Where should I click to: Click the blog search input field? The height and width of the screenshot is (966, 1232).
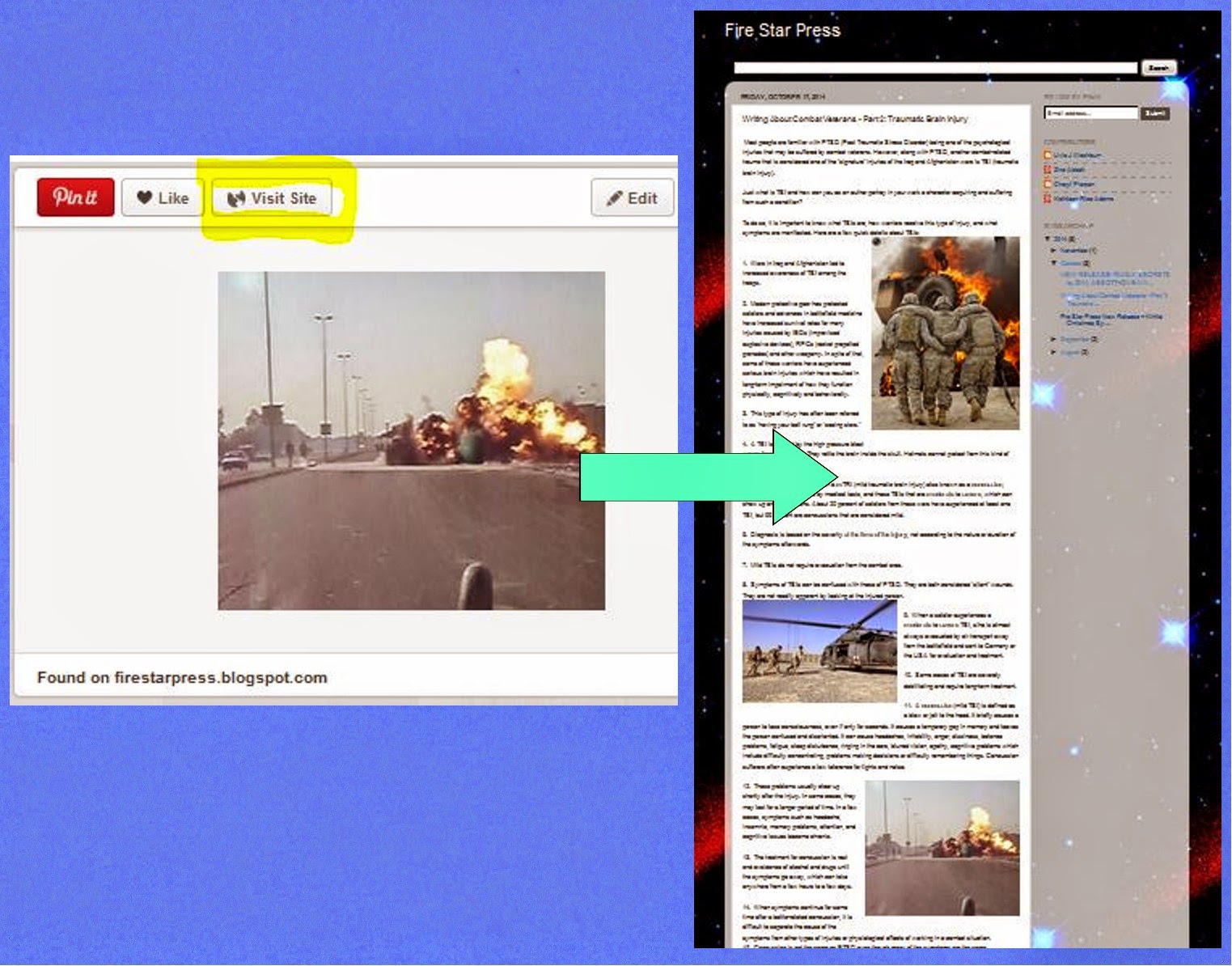click(935, 68)
